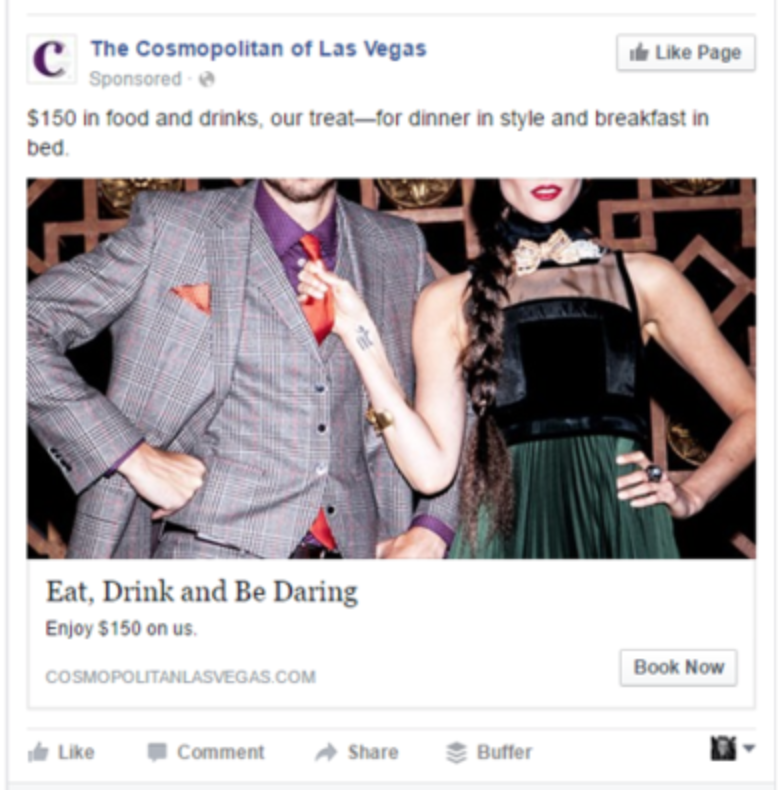This screenshot has width=778, height=790.
Task: Click the Share arrow icon
Action: tap(327, 752)
